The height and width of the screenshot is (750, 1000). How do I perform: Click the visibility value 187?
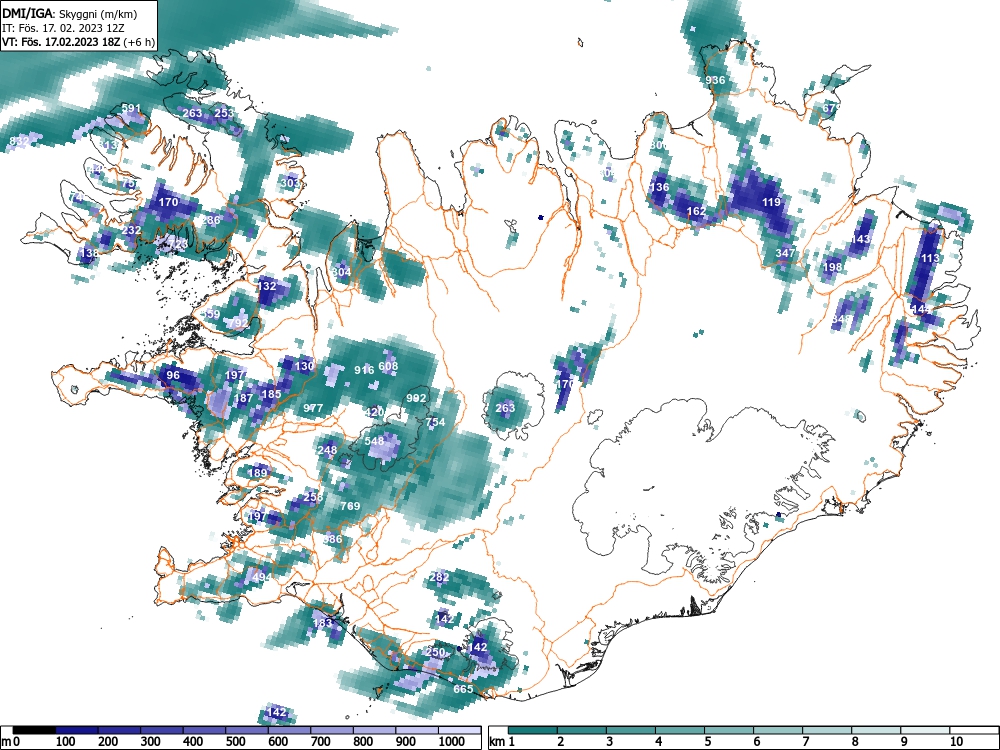point(243,399)
